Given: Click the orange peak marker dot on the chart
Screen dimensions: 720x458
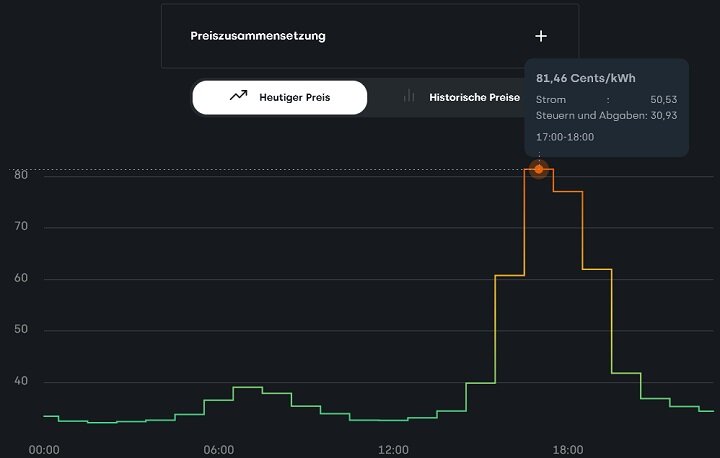Looking at the screenshot, I should pos(539,169).
